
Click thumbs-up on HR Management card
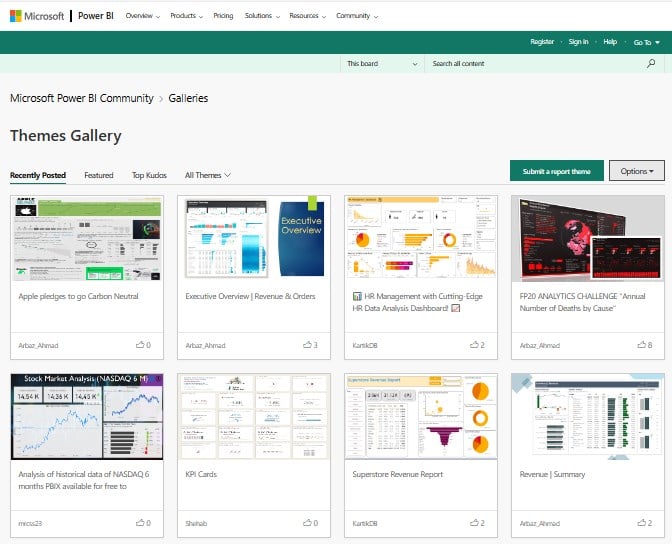[474, 345]
